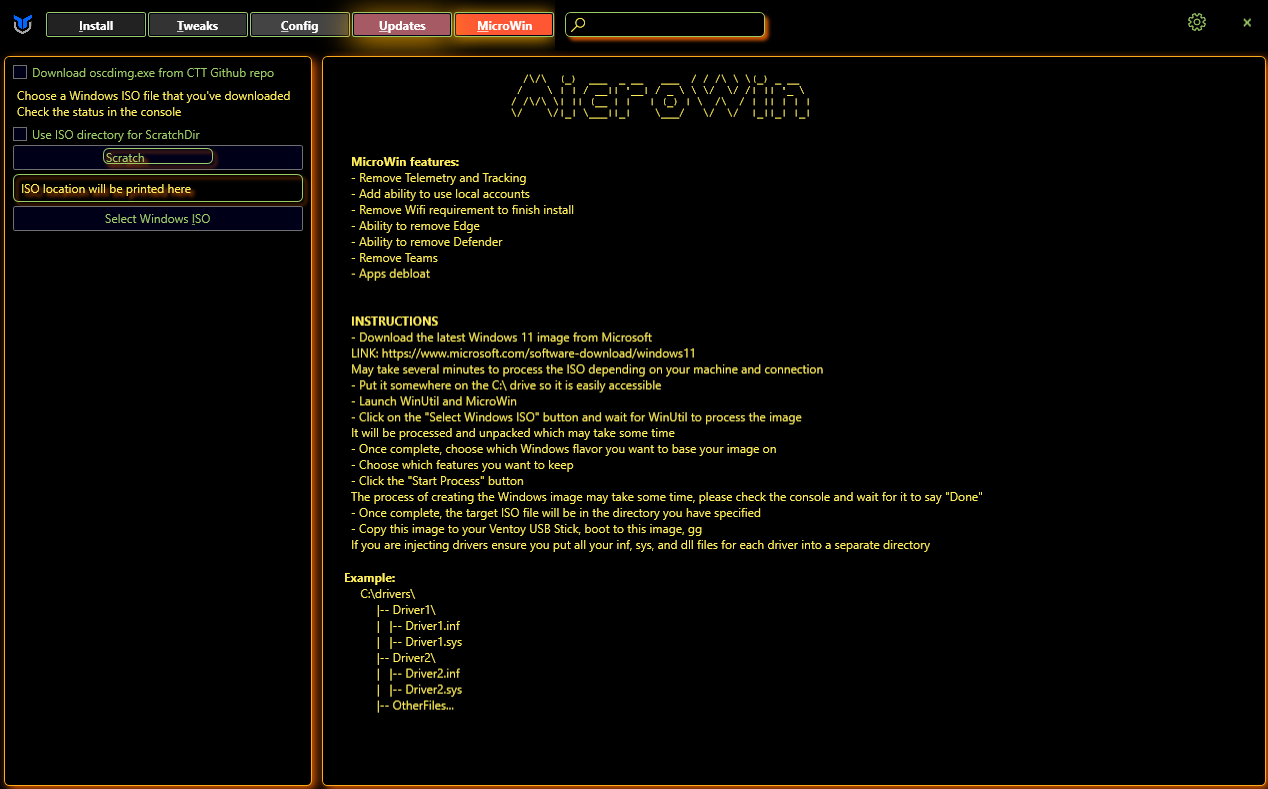Click 'Remove Wifi requirement to finish install' line
The height and width of the screenshot is (789, 1268).
[x=462, y=209]
